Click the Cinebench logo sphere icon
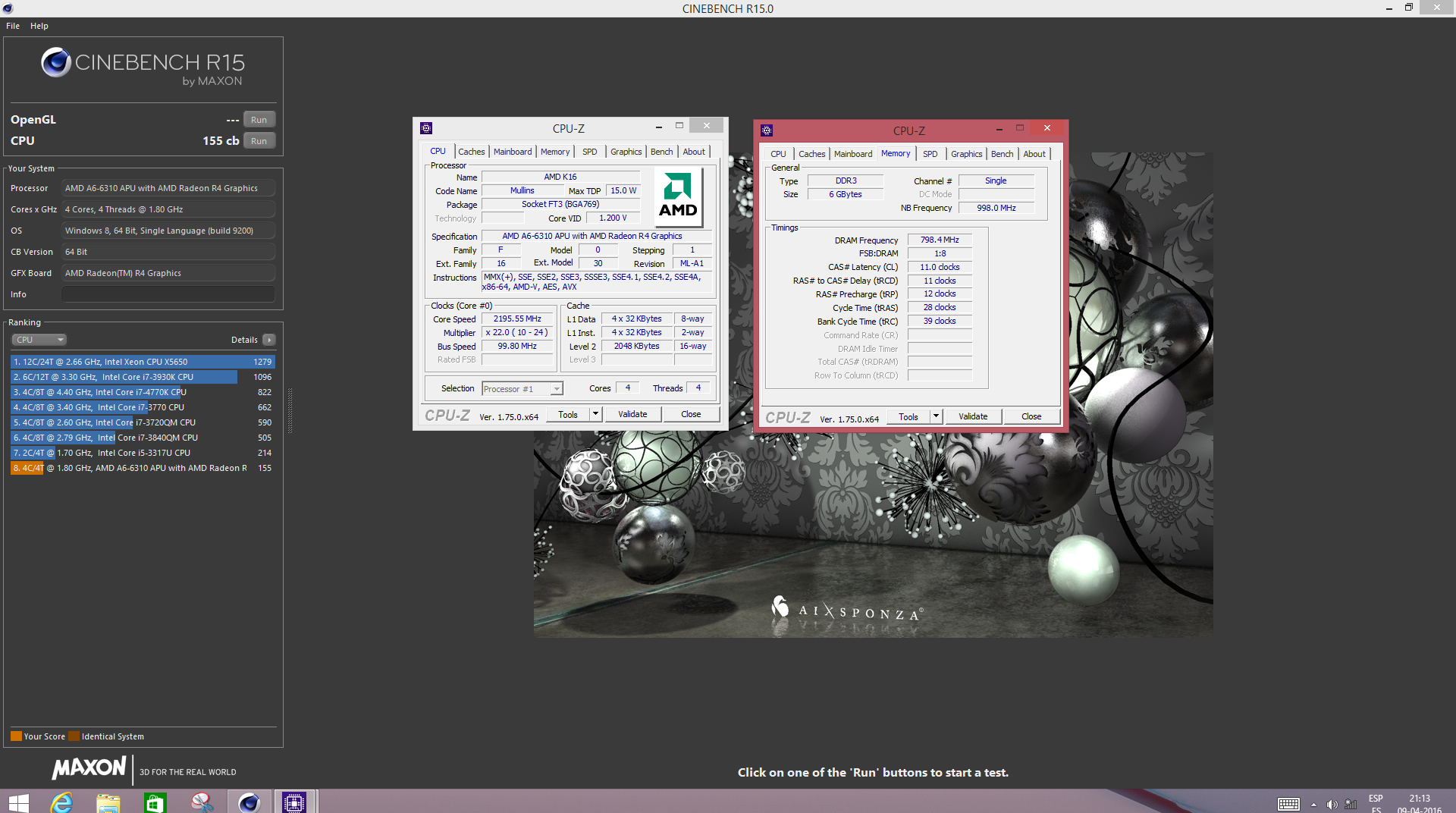This screenshot has height=813, width=1456. (55, 62)
